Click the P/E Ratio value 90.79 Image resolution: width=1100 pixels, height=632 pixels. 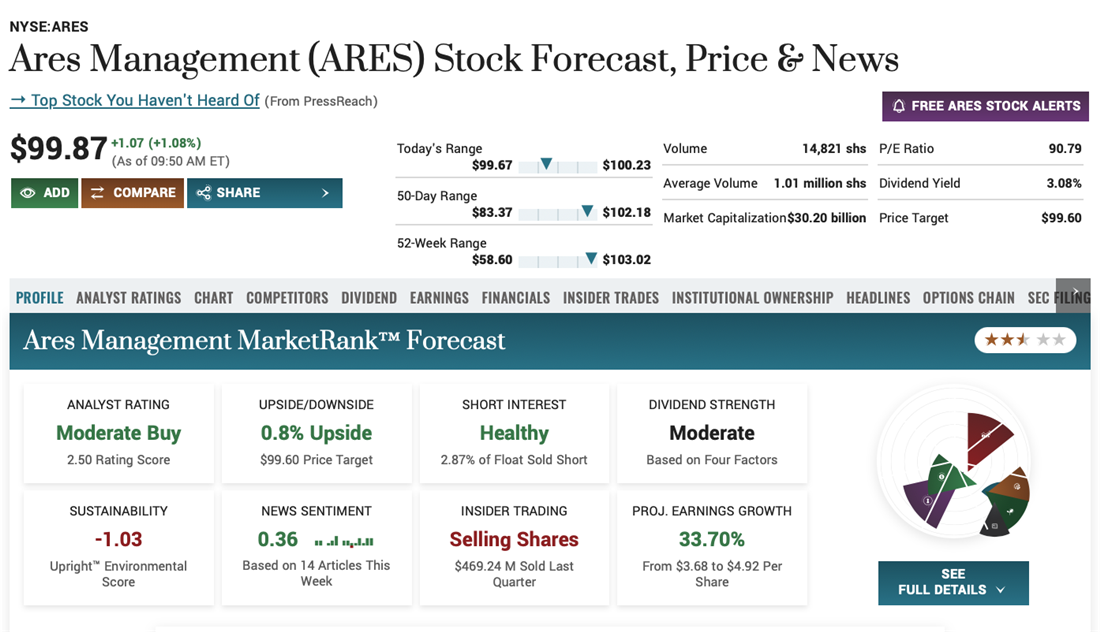click(x=1065, y=149)
